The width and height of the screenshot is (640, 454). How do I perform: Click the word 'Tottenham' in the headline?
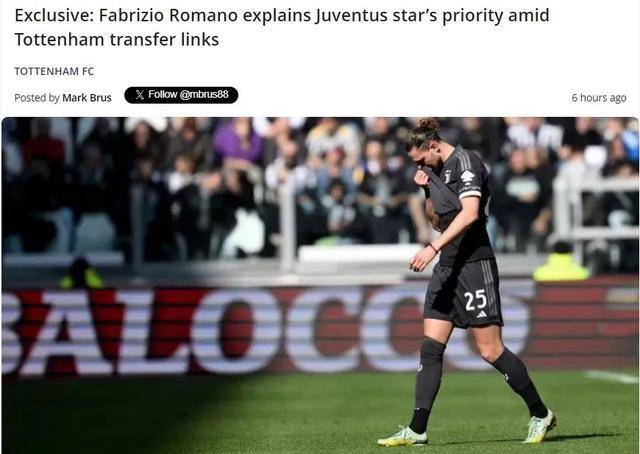60,40
